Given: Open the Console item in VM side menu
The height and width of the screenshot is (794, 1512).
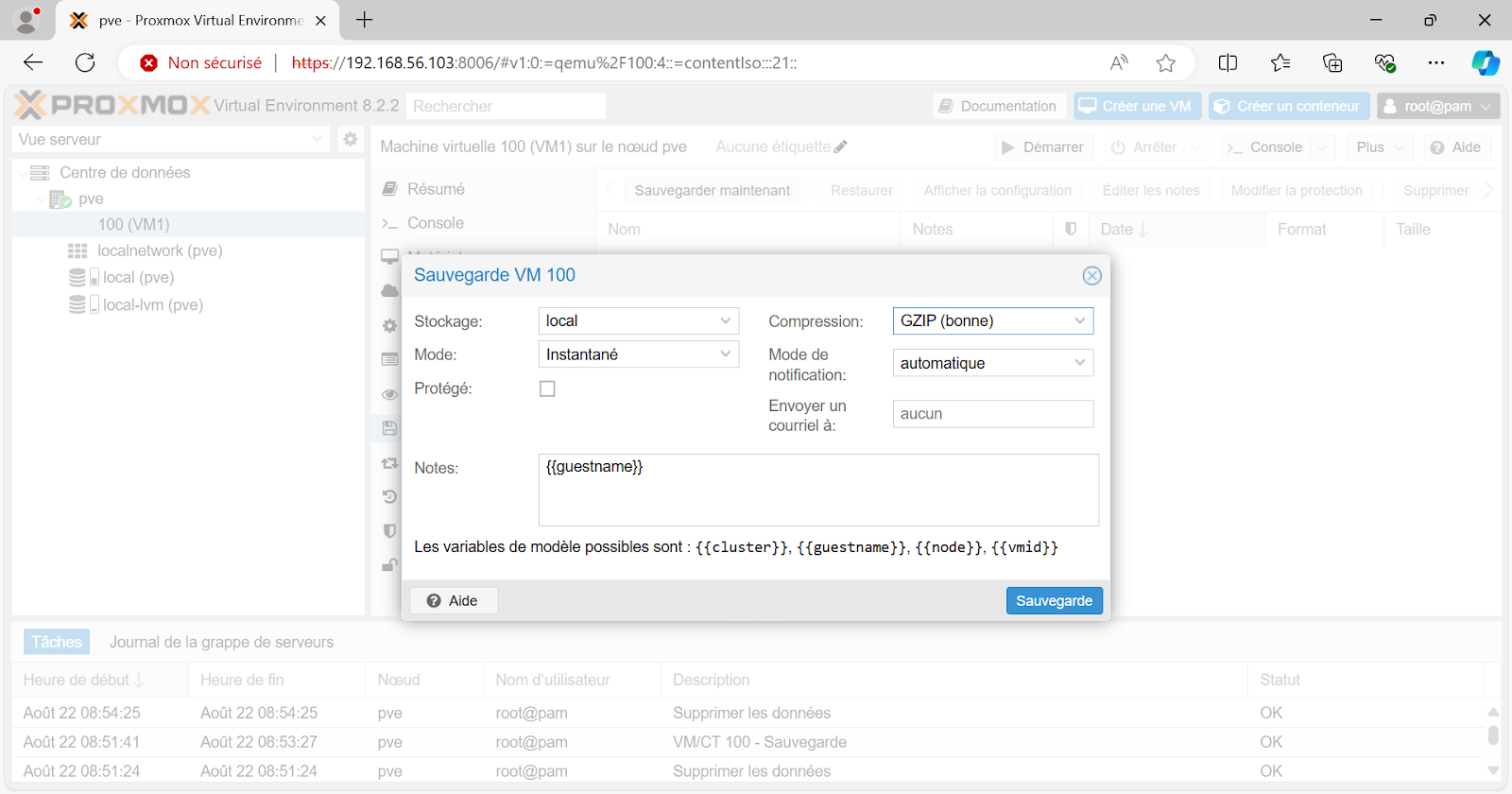Looking at the screenshot, I should pyautogui.click(x=436, y=223).
